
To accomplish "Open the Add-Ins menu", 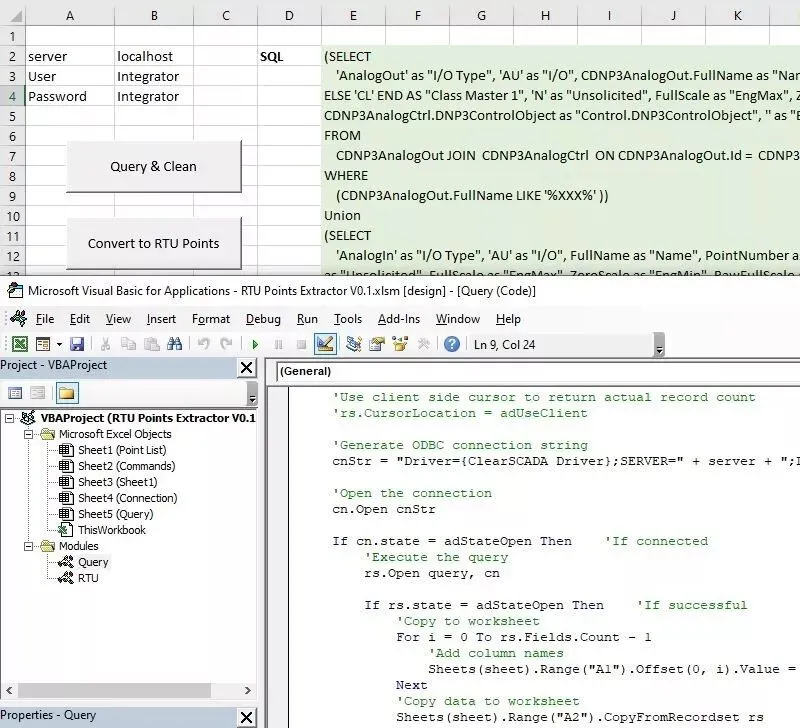I will [399, 319].
